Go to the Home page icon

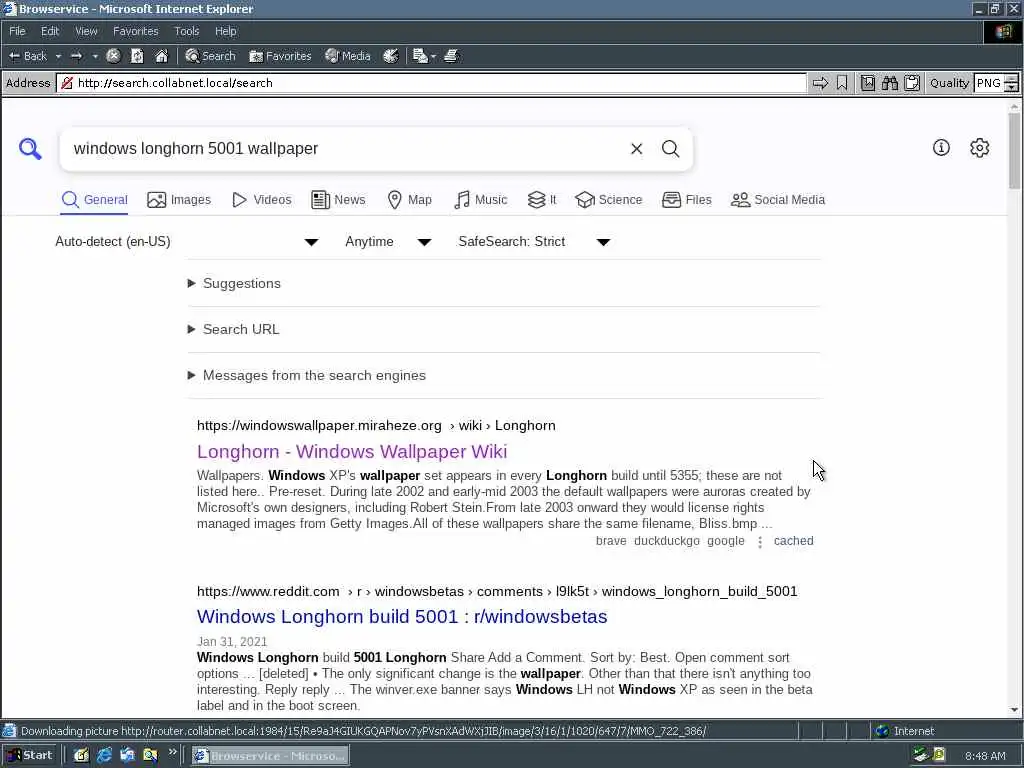point(161,56)
